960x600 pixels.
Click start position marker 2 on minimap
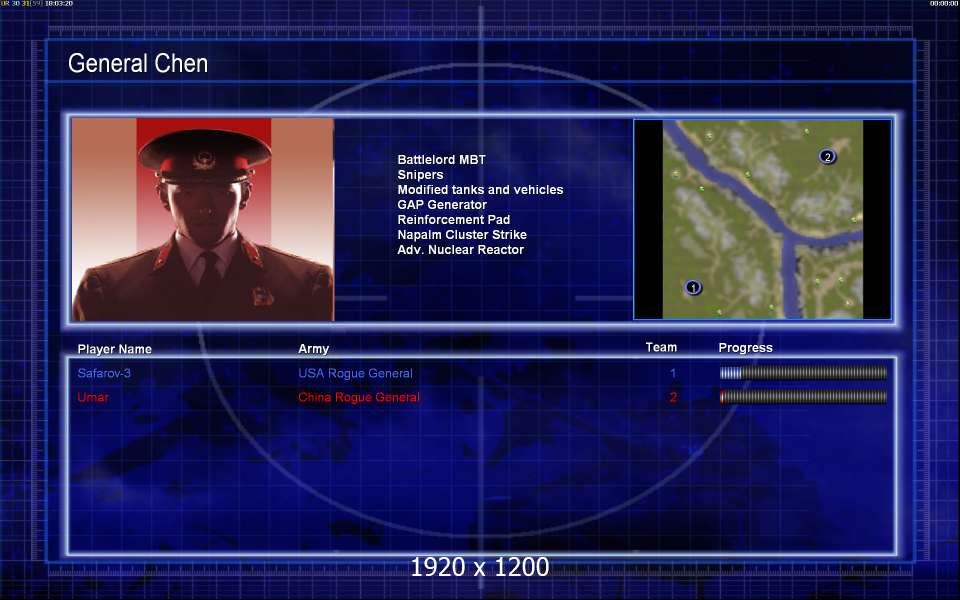tap(827, 157)
